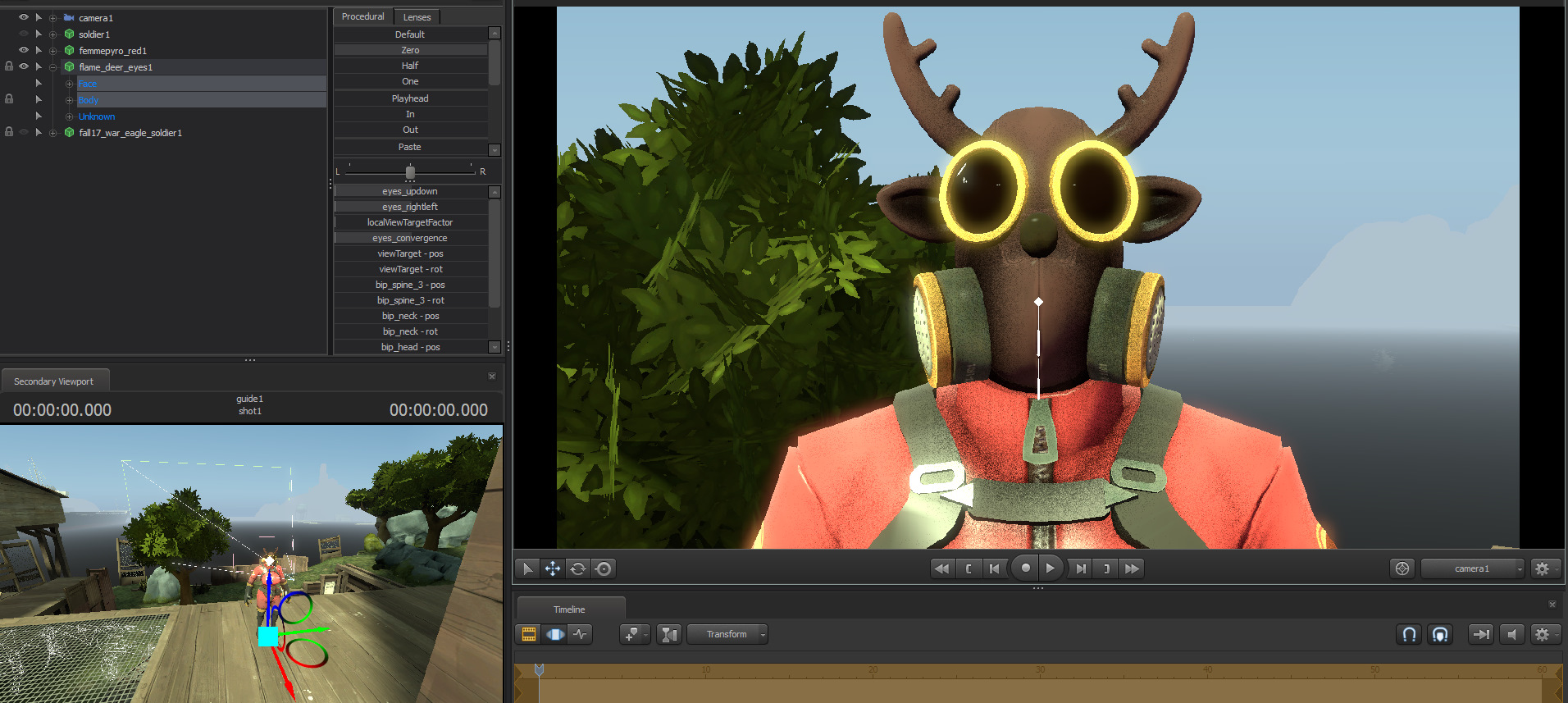The height and width of the screenshot is (703, 1568).
Task: Click the green cube icon for soldier1
Action: (69, 34)
